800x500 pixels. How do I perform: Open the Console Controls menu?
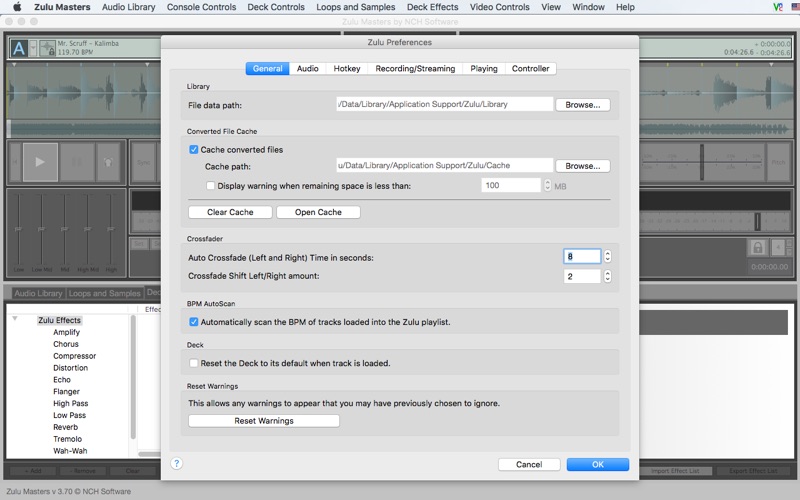point(202,7)
